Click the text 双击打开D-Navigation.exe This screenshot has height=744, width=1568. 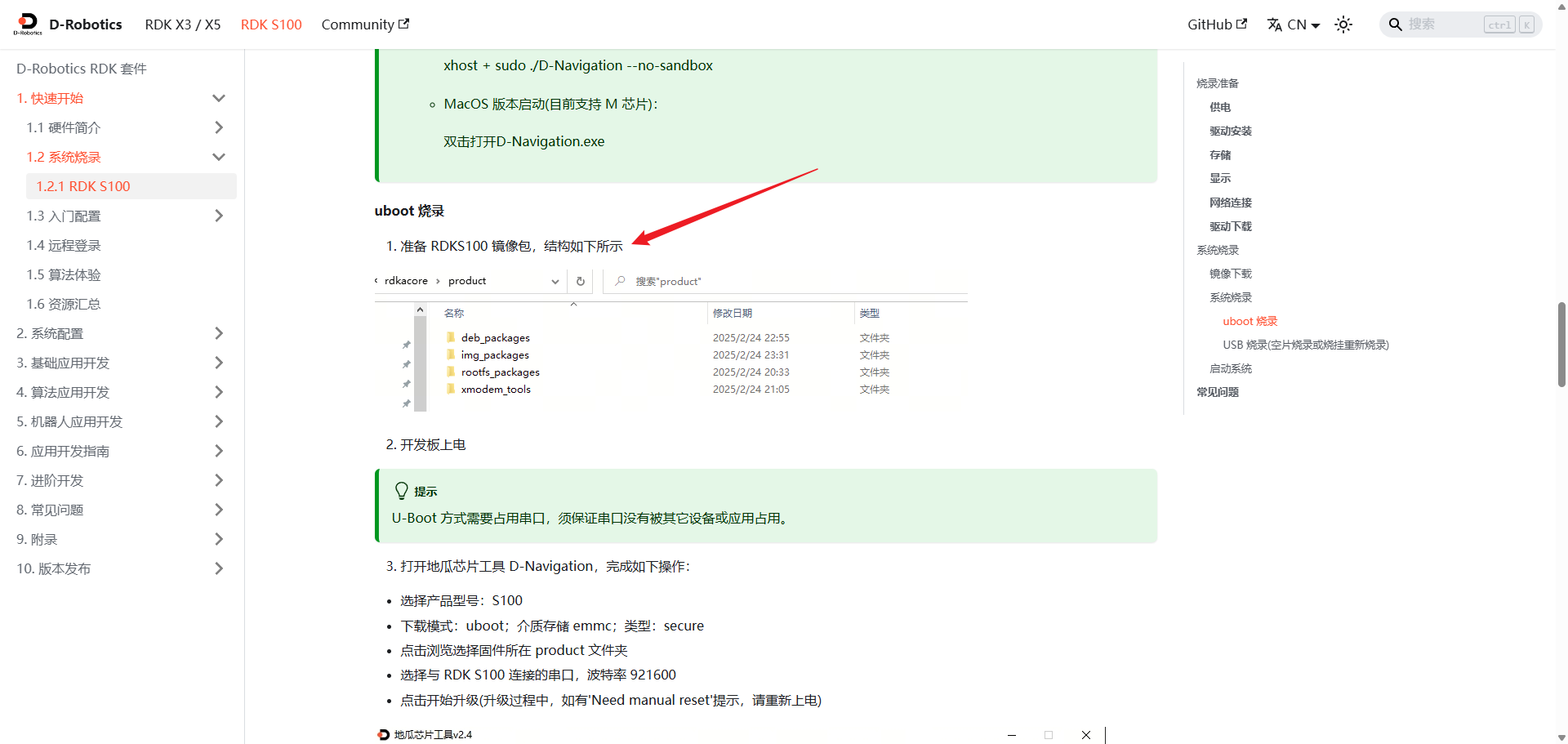pos(524,141)
